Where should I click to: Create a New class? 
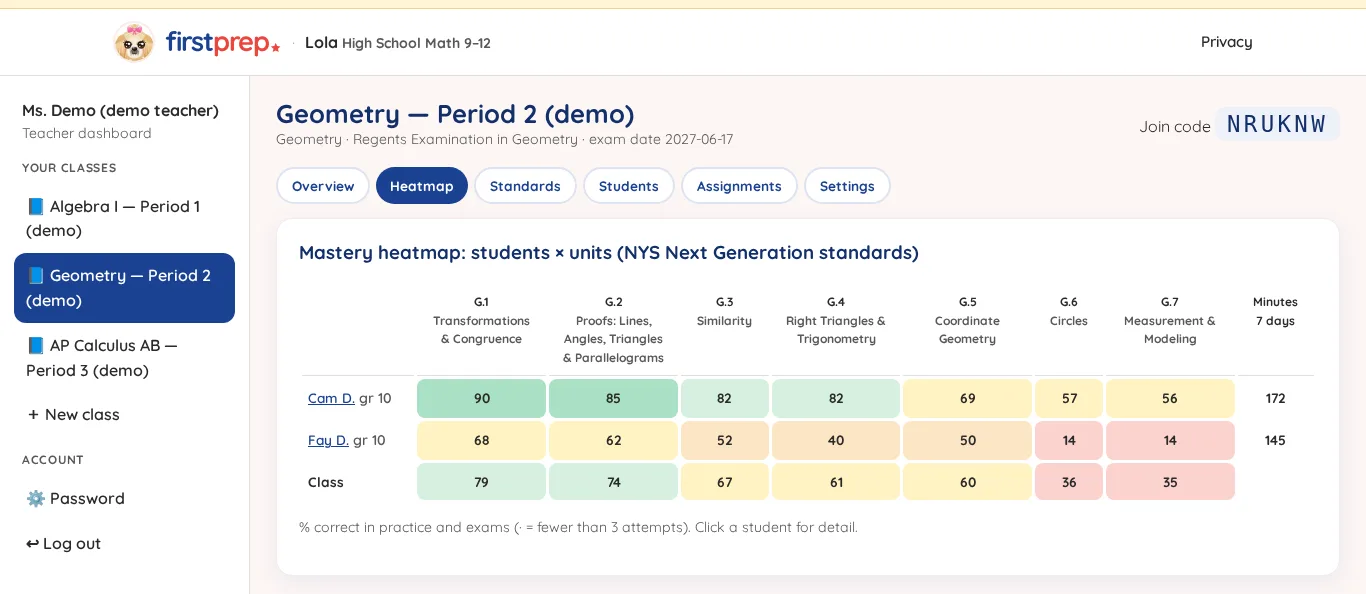click(x=124, y=414)
